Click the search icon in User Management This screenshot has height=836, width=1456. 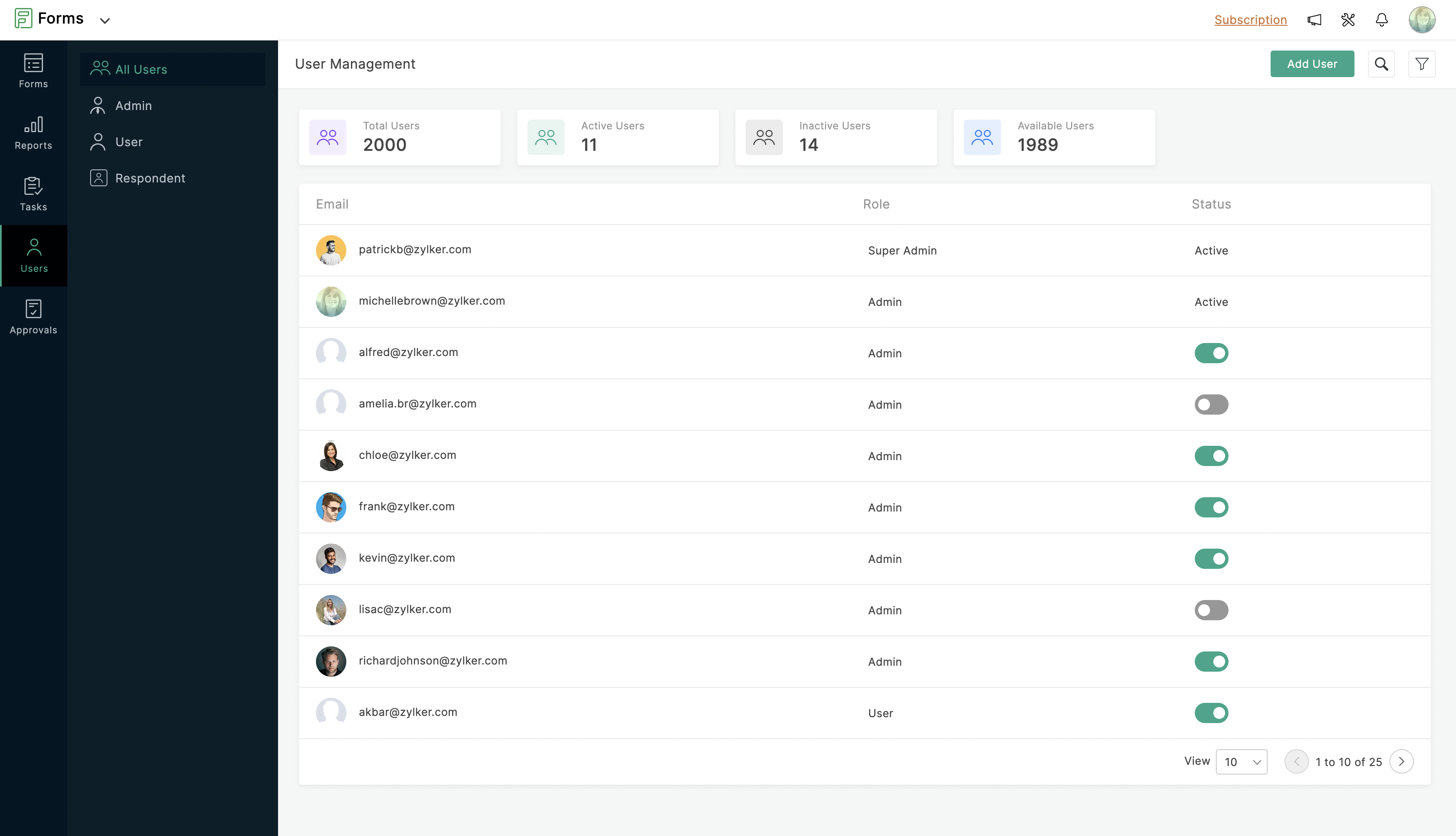[1381, 64]
